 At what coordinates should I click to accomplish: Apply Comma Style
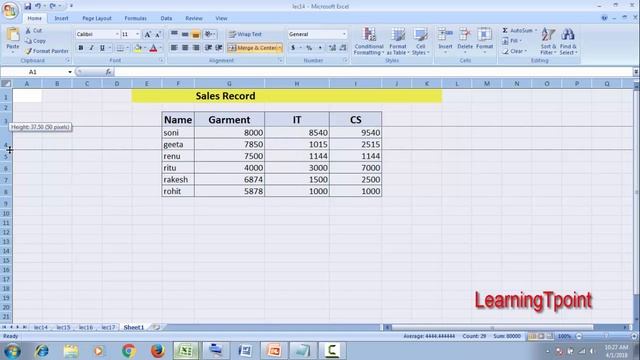pyautogui.click(x=320, y=48)
